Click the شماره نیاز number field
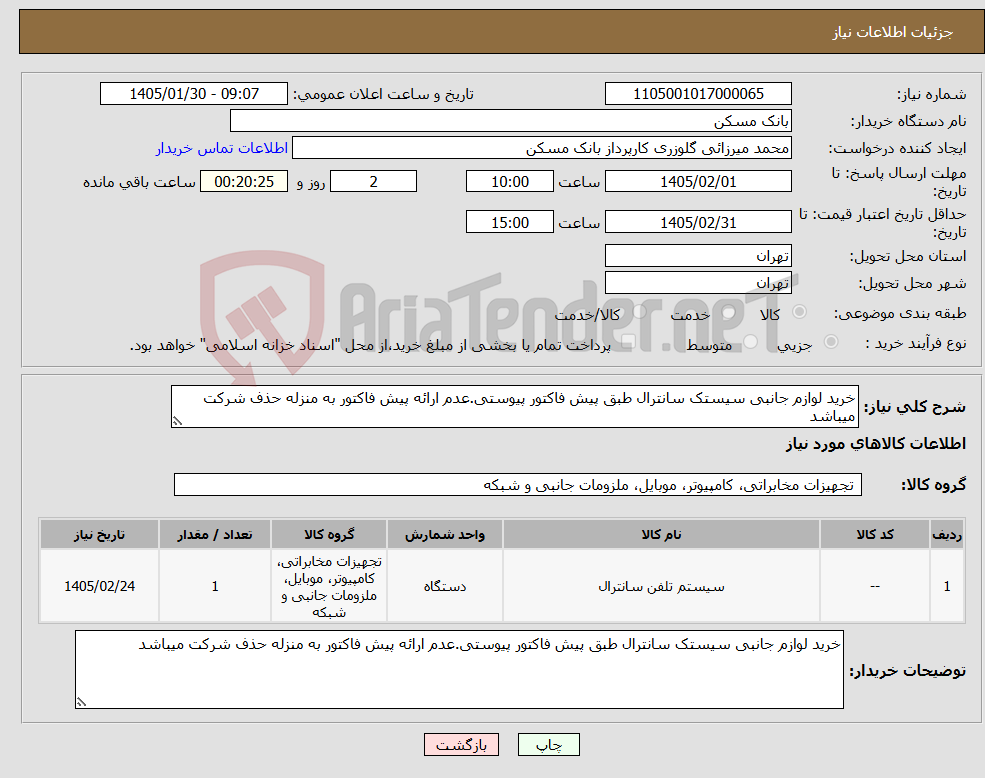The image size is (985, 778). 698,94
